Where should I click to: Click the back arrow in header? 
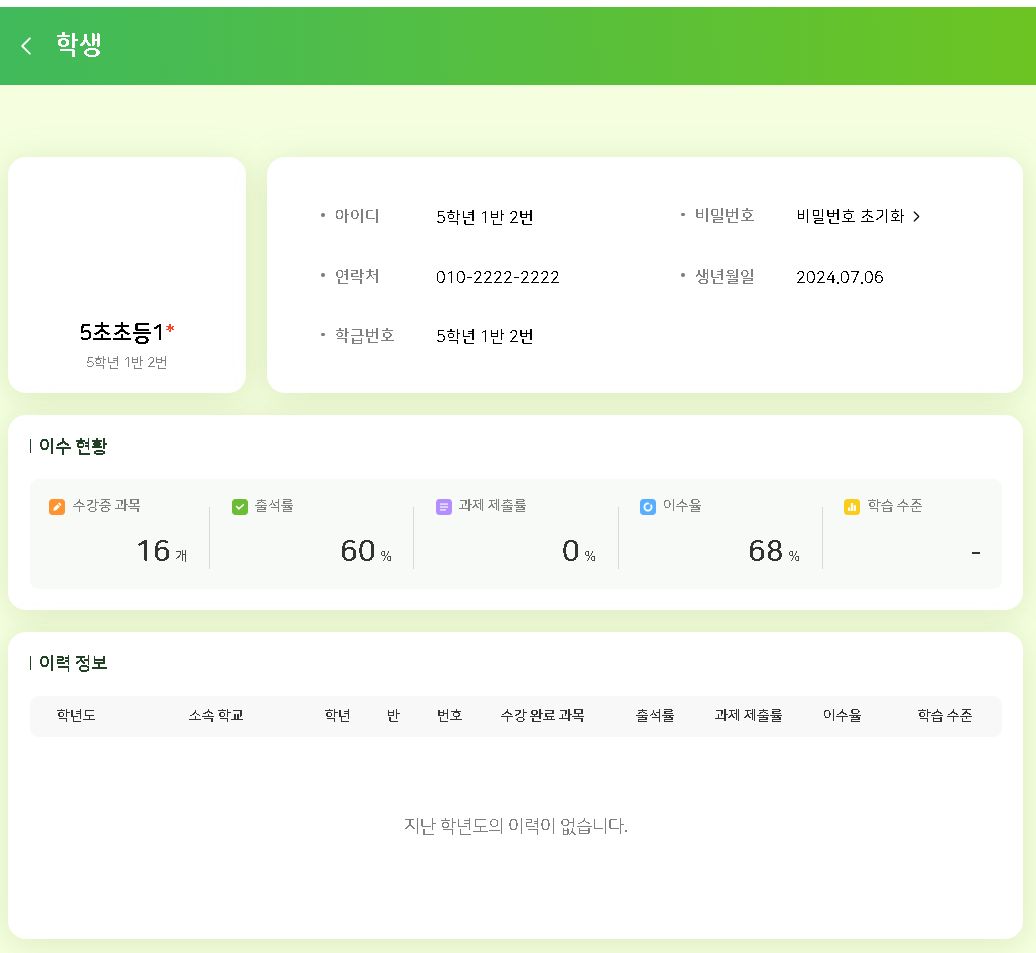(x=26, y=46)
